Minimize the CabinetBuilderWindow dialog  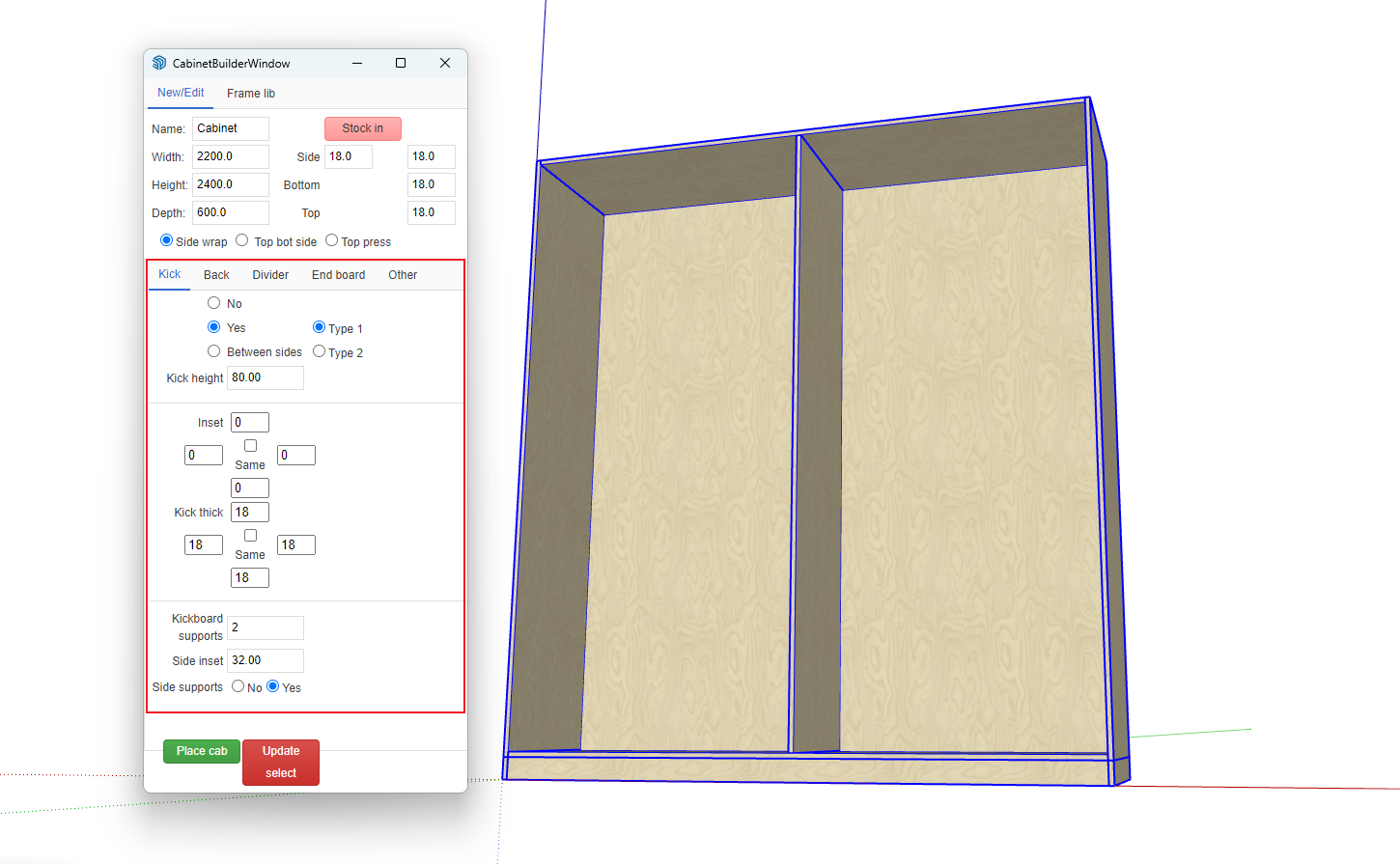click(357, 63)
